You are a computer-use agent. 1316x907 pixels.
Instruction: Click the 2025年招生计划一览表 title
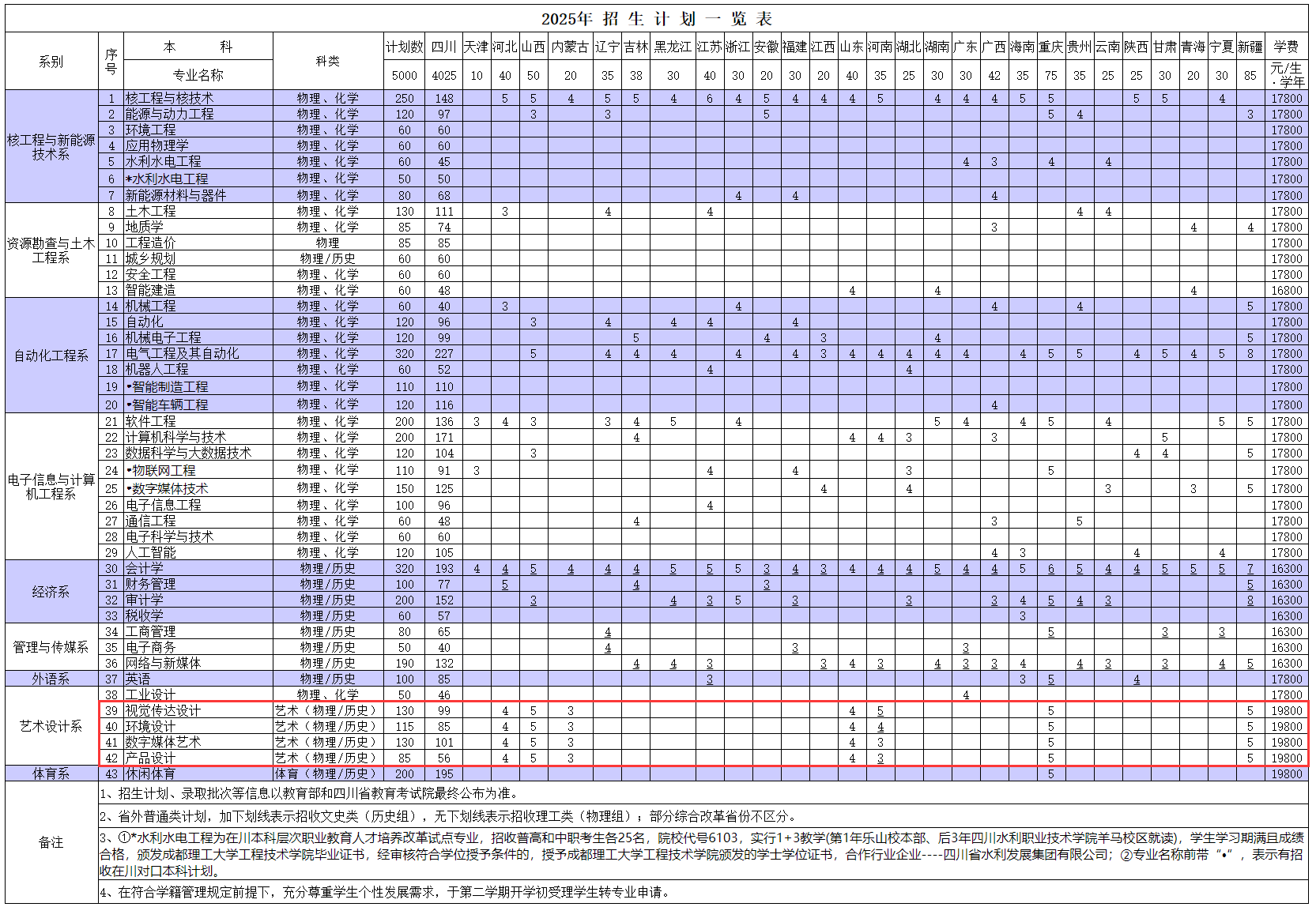coord(656,19)
